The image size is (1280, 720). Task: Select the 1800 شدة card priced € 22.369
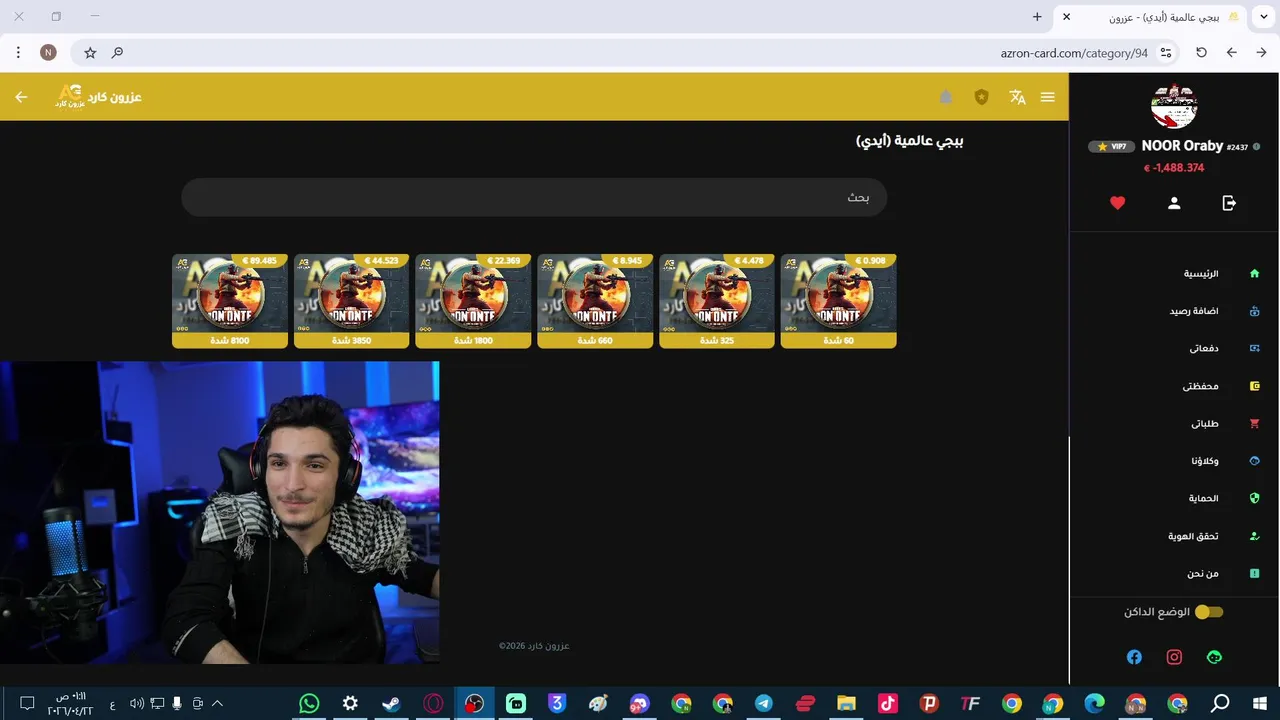(473, 301)
